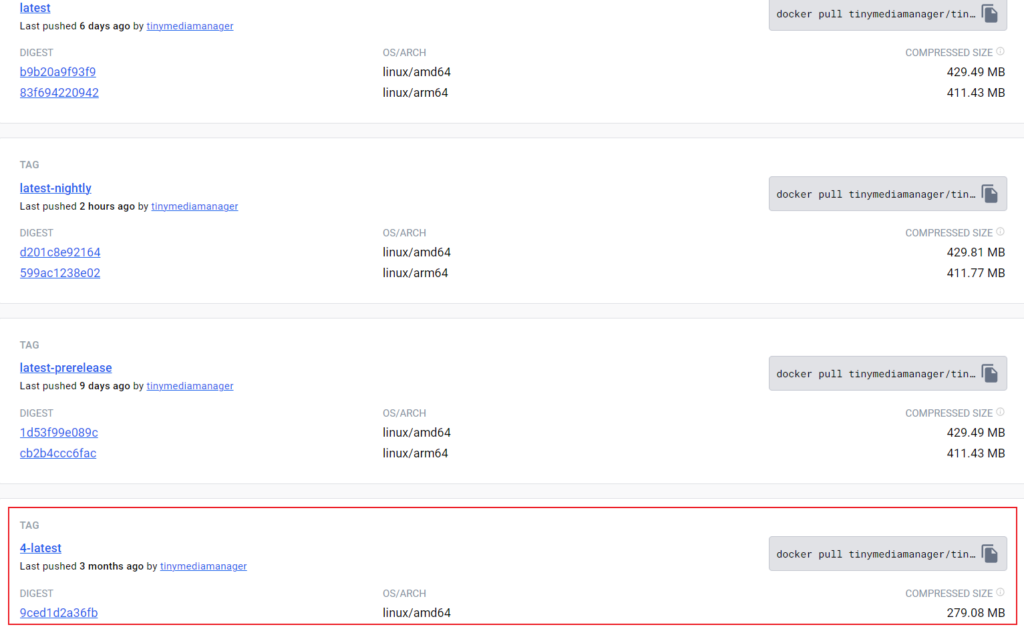This screenshot has height=631, width=1024.
Task: Copy the docker pull command for latest tag
Action: click(989, 14)
